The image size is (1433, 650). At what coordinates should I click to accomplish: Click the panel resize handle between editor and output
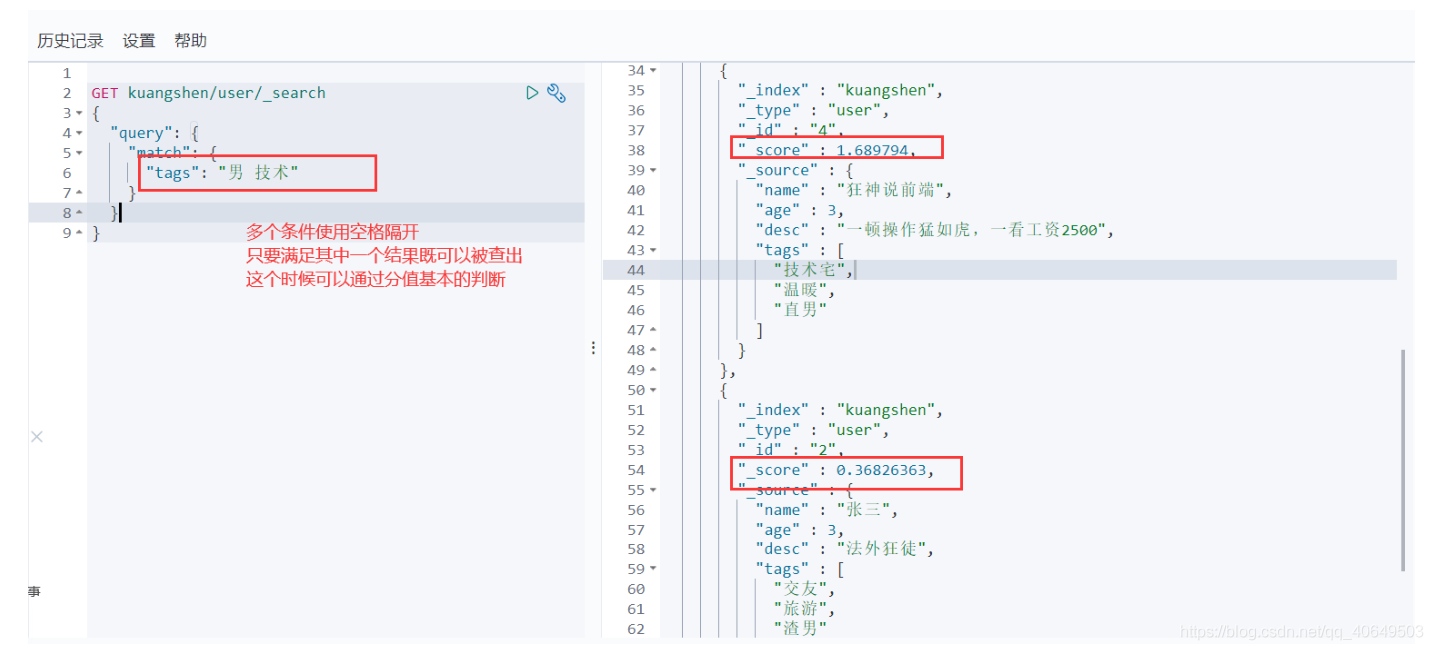(x=593, y=347)
